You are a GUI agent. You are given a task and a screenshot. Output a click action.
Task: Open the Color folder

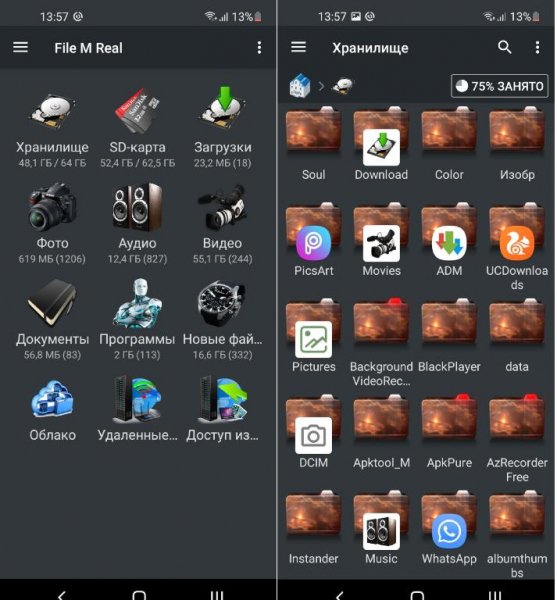coord(449,132)
